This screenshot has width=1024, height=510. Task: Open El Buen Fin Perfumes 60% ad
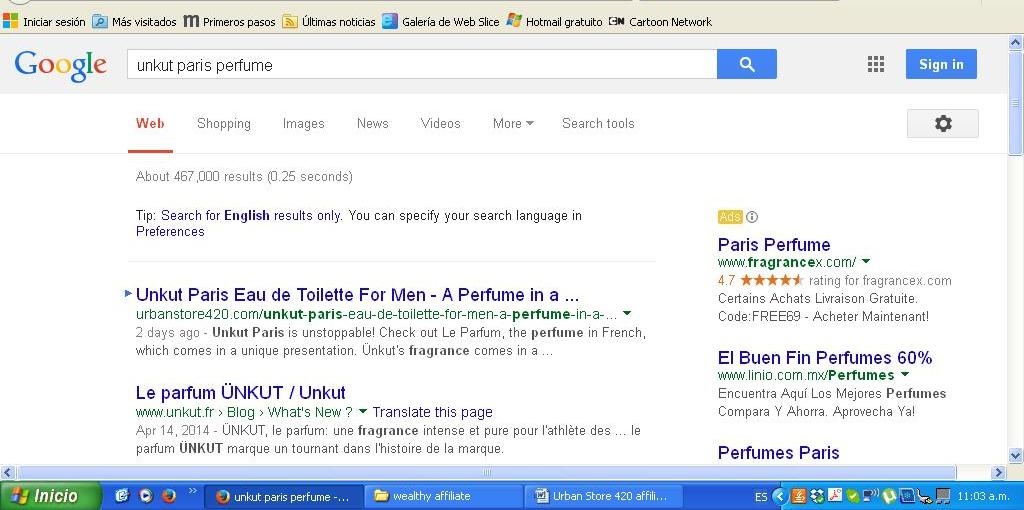click(825, 358)
